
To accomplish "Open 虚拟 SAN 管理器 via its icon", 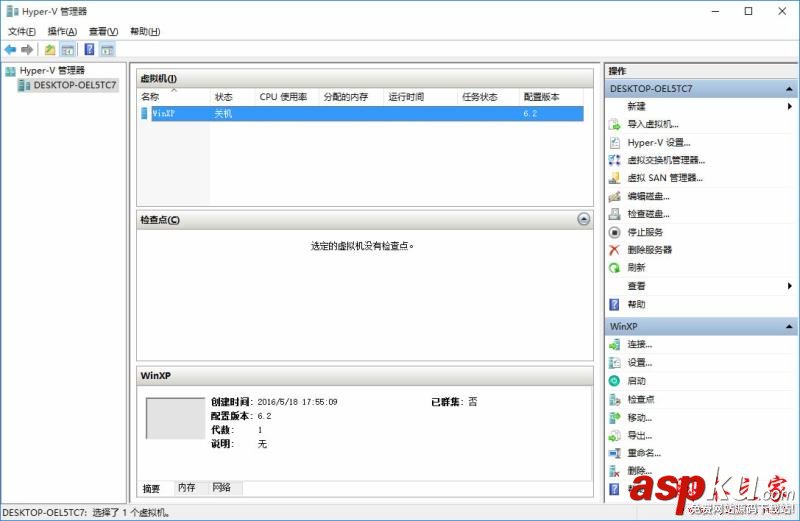I will [614, 178].
